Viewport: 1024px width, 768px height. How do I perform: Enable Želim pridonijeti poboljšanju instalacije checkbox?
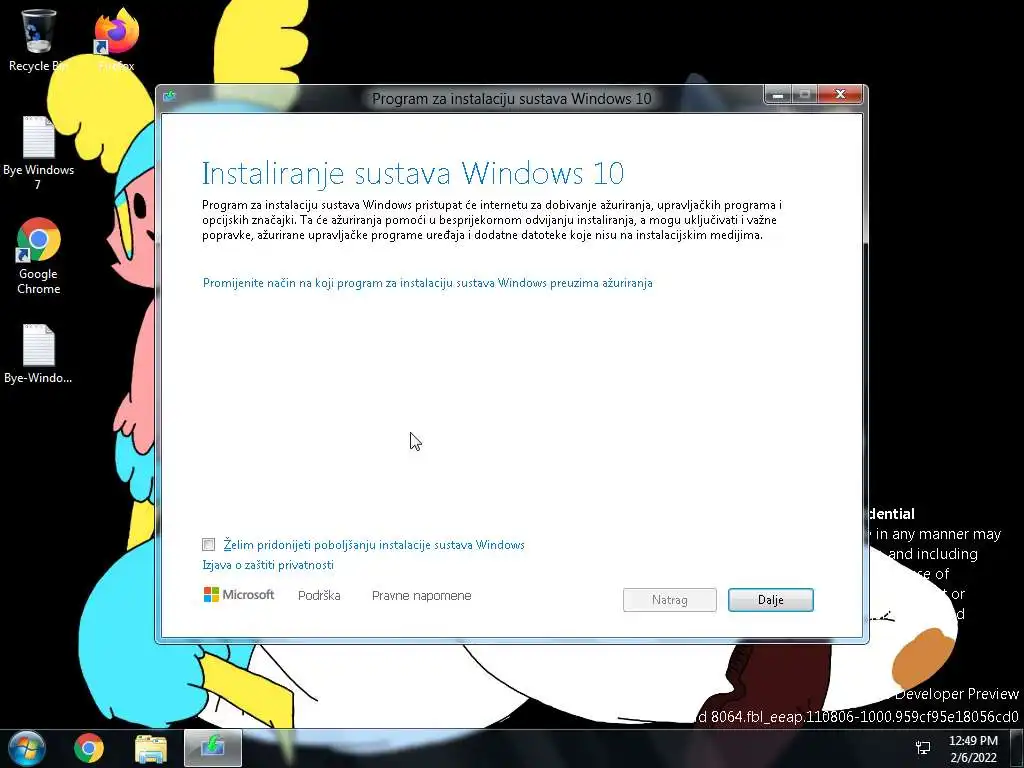[208, 545]
